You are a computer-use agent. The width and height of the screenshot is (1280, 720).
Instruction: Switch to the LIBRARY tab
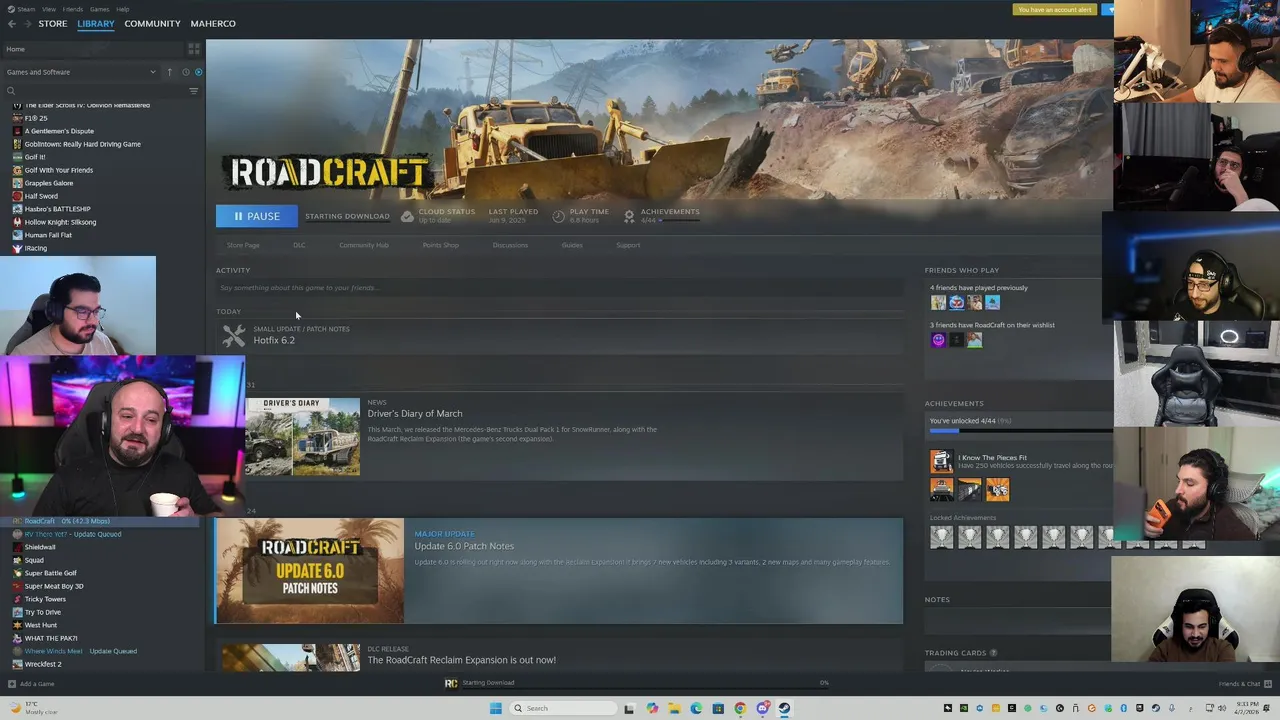point(96,23)
